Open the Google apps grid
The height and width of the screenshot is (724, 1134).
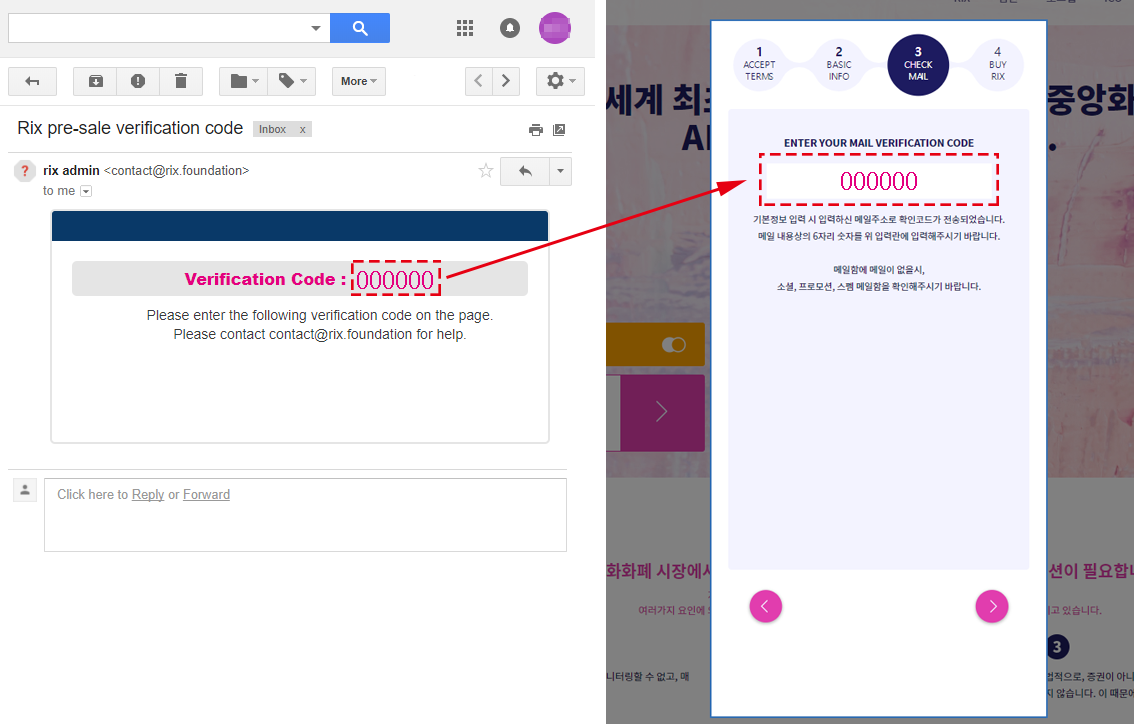465,28
